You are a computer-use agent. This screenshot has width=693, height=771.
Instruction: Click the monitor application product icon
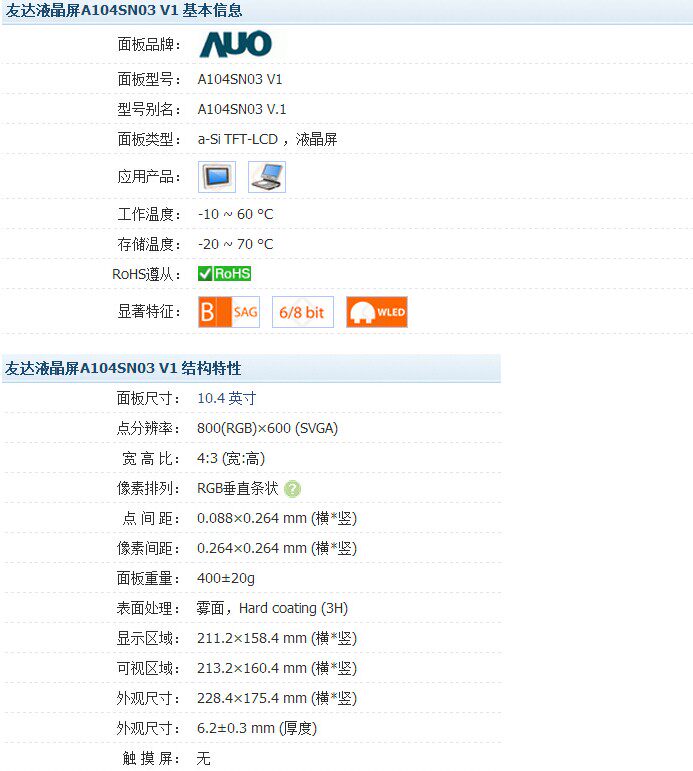[217, 177]
